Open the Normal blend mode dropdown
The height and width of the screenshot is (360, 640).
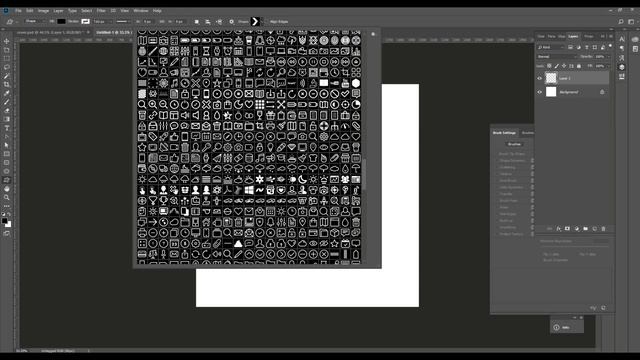(x=557, y=57)
